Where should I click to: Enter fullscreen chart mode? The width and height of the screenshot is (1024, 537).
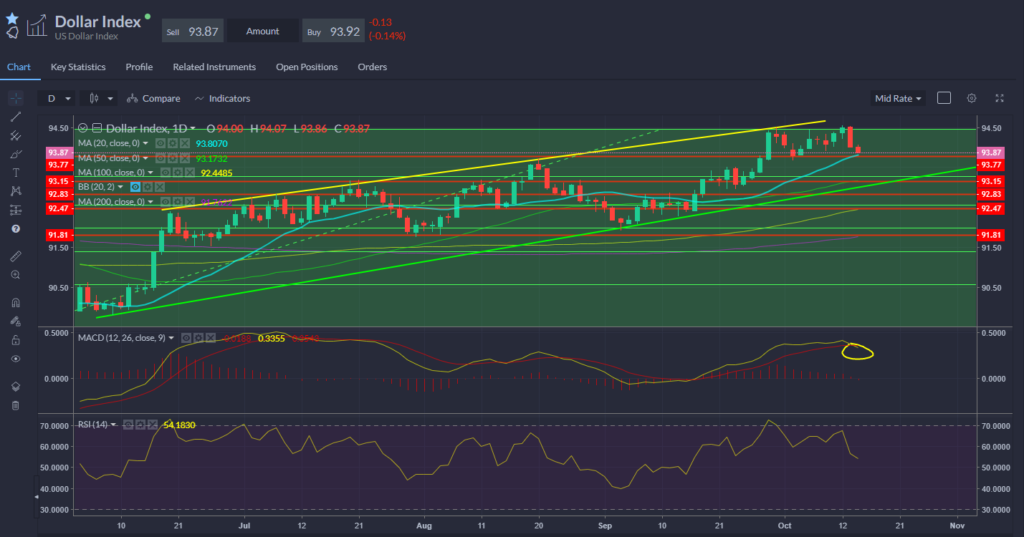pos(999,98)
